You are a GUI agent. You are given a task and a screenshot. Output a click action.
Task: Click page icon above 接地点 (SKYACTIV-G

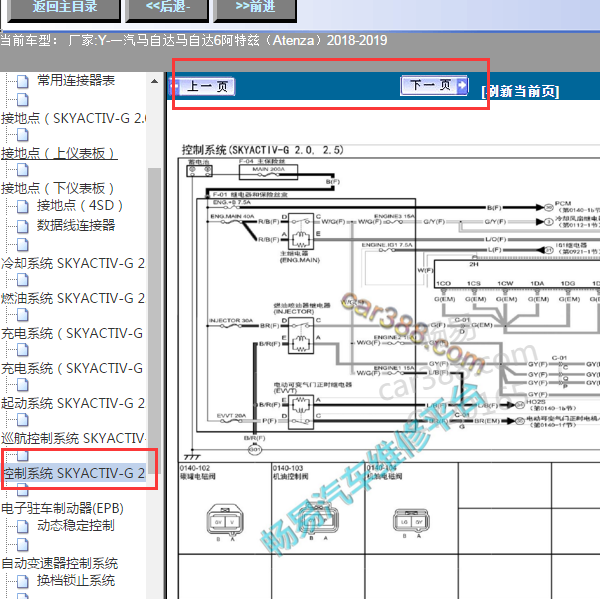click(x=23, y=100)
